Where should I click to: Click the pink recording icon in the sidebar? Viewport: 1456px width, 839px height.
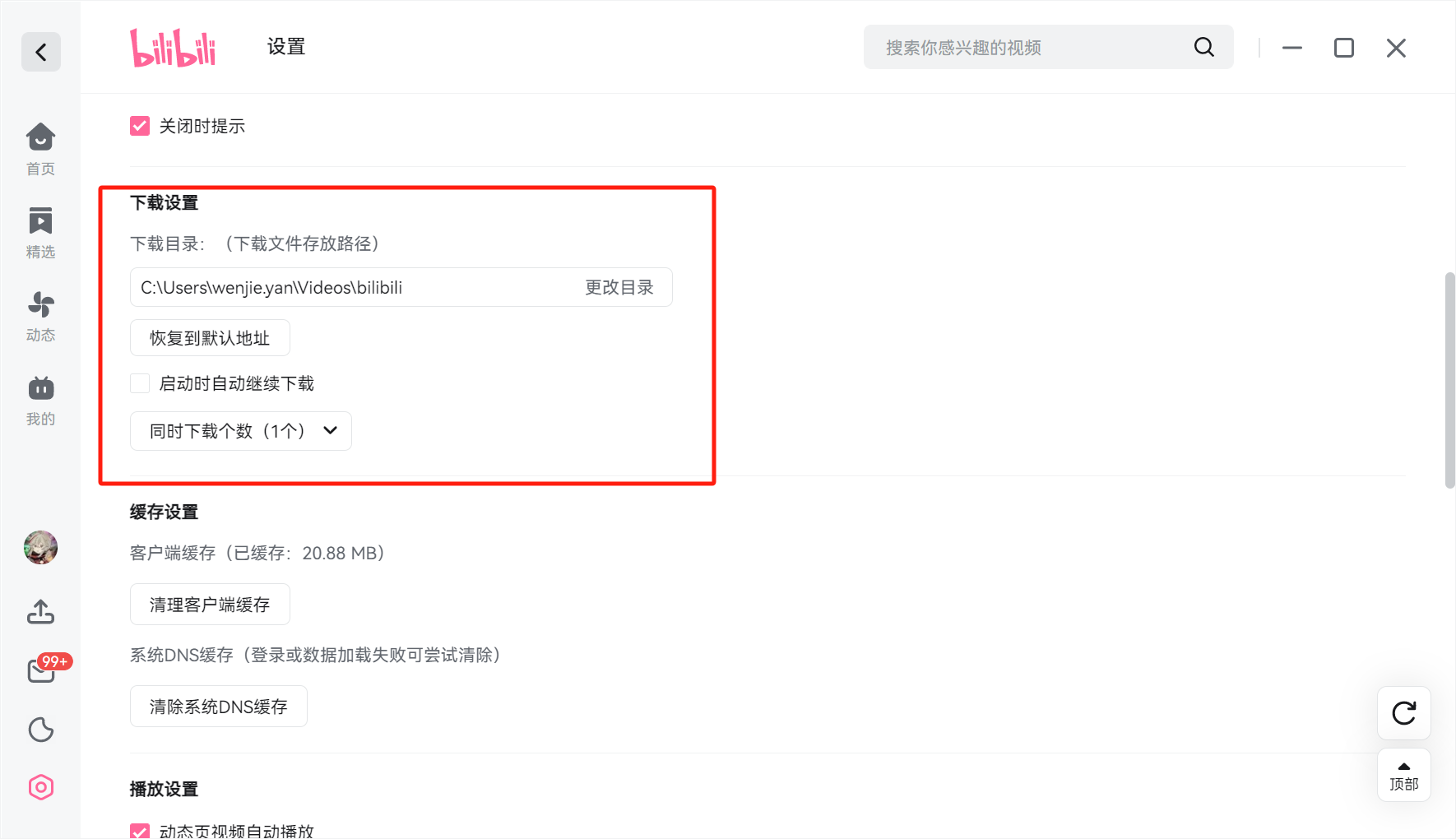tap(40, 787)
